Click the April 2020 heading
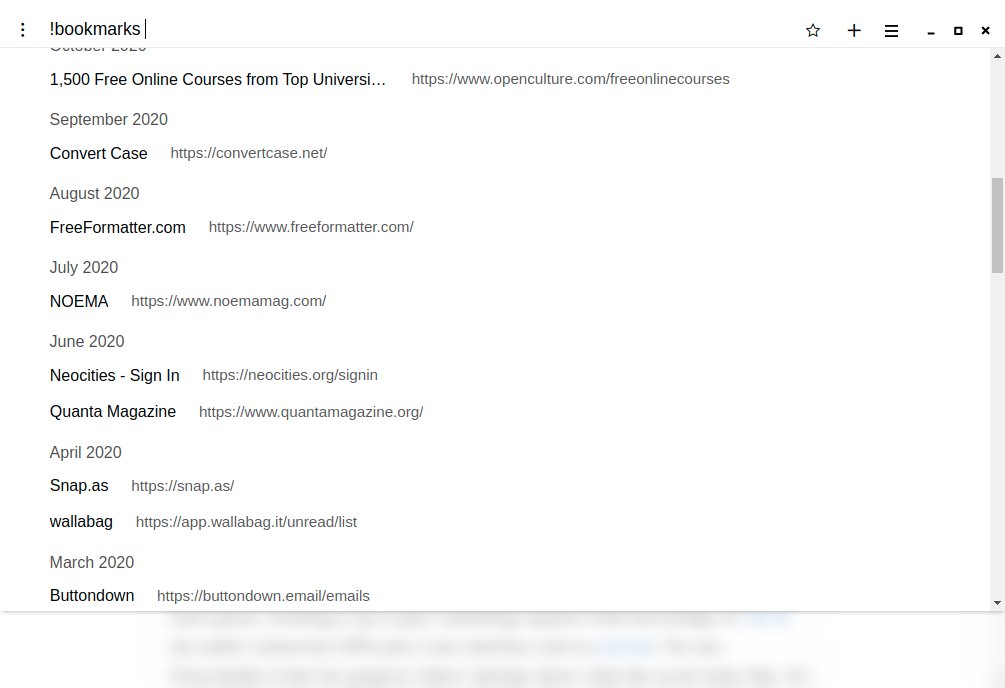The image size is (1005, 688). tap(86, 452)
